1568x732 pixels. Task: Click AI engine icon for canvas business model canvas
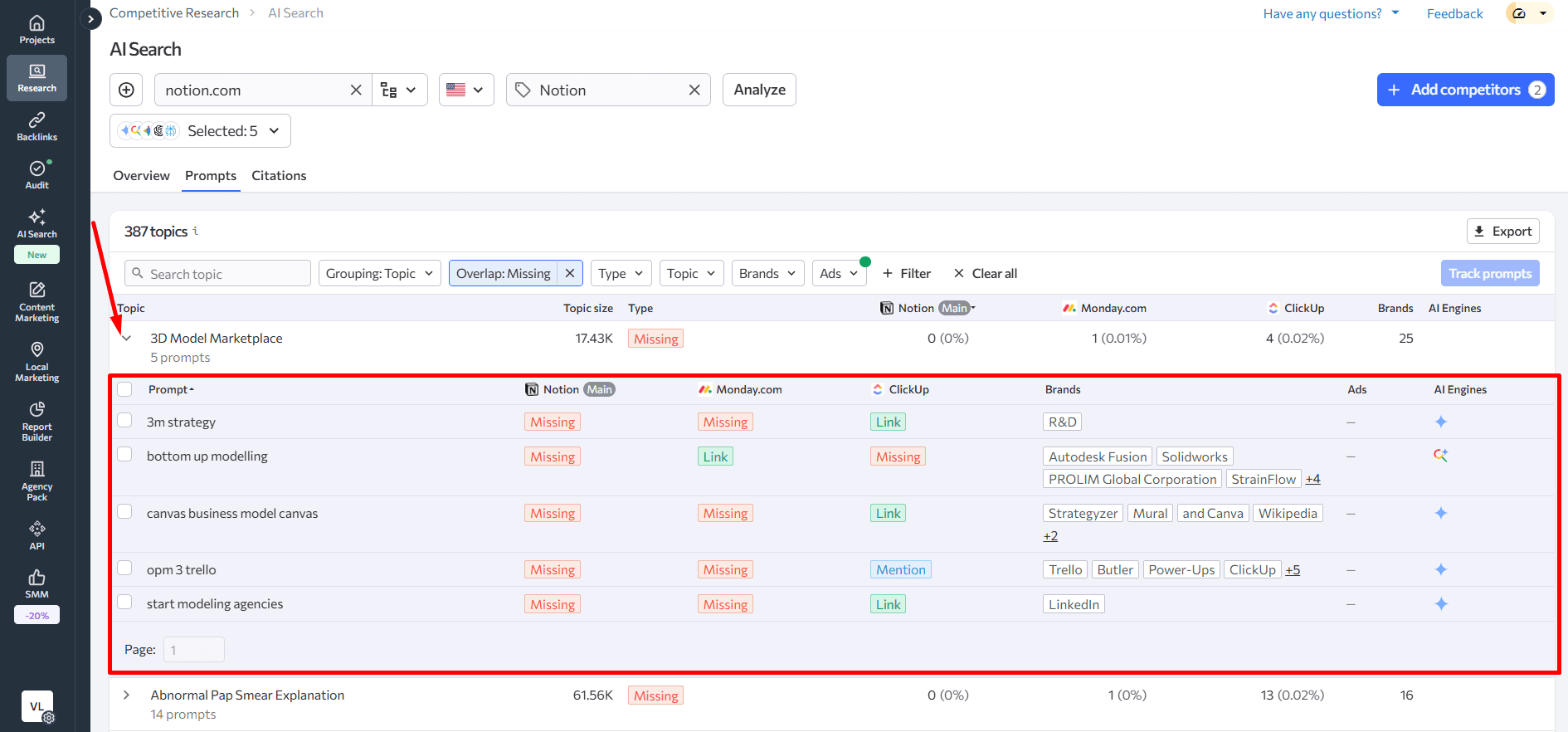(x=1440, y=513)
